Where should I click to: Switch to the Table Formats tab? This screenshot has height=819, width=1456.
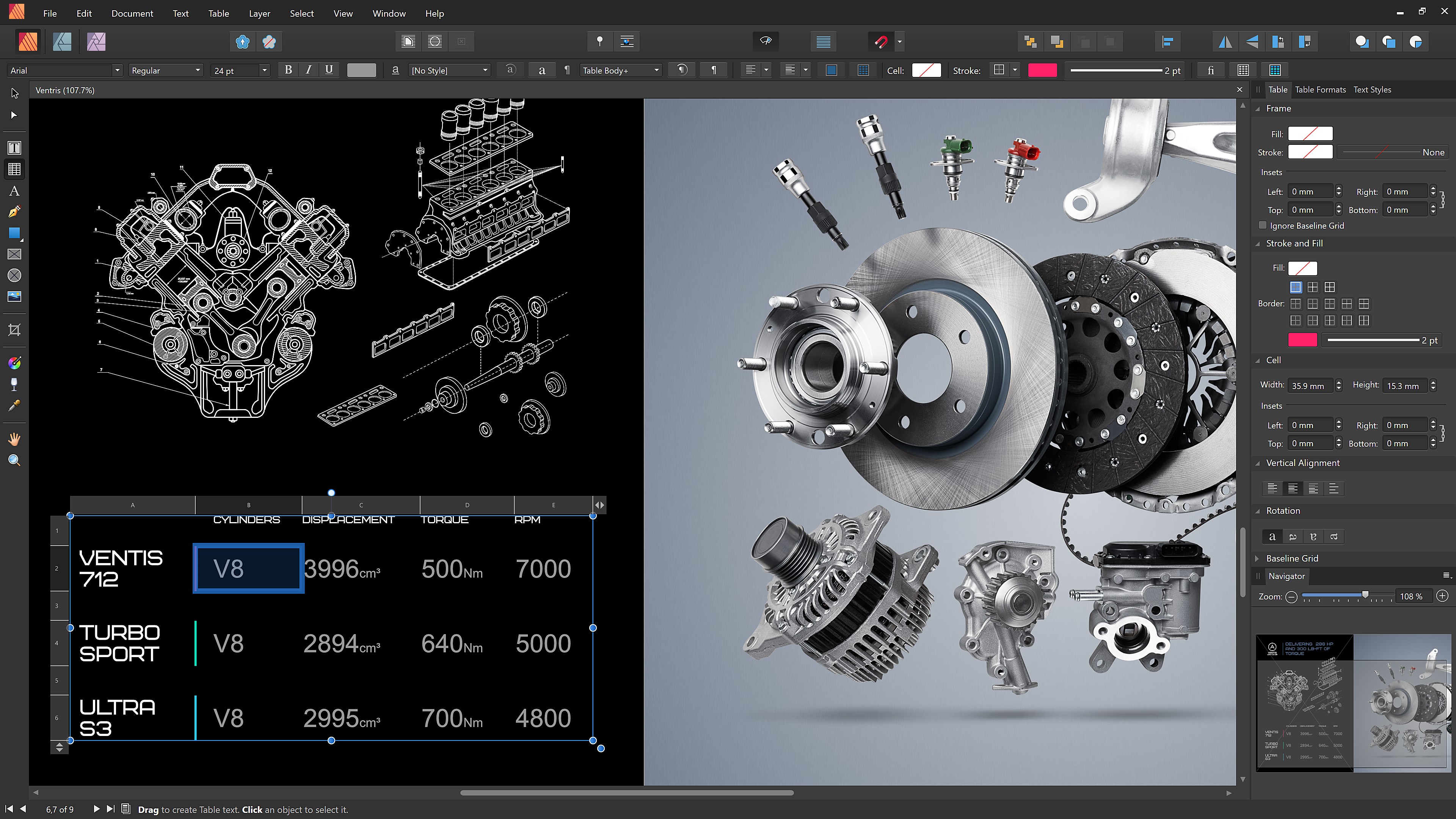pos(1320,89)
